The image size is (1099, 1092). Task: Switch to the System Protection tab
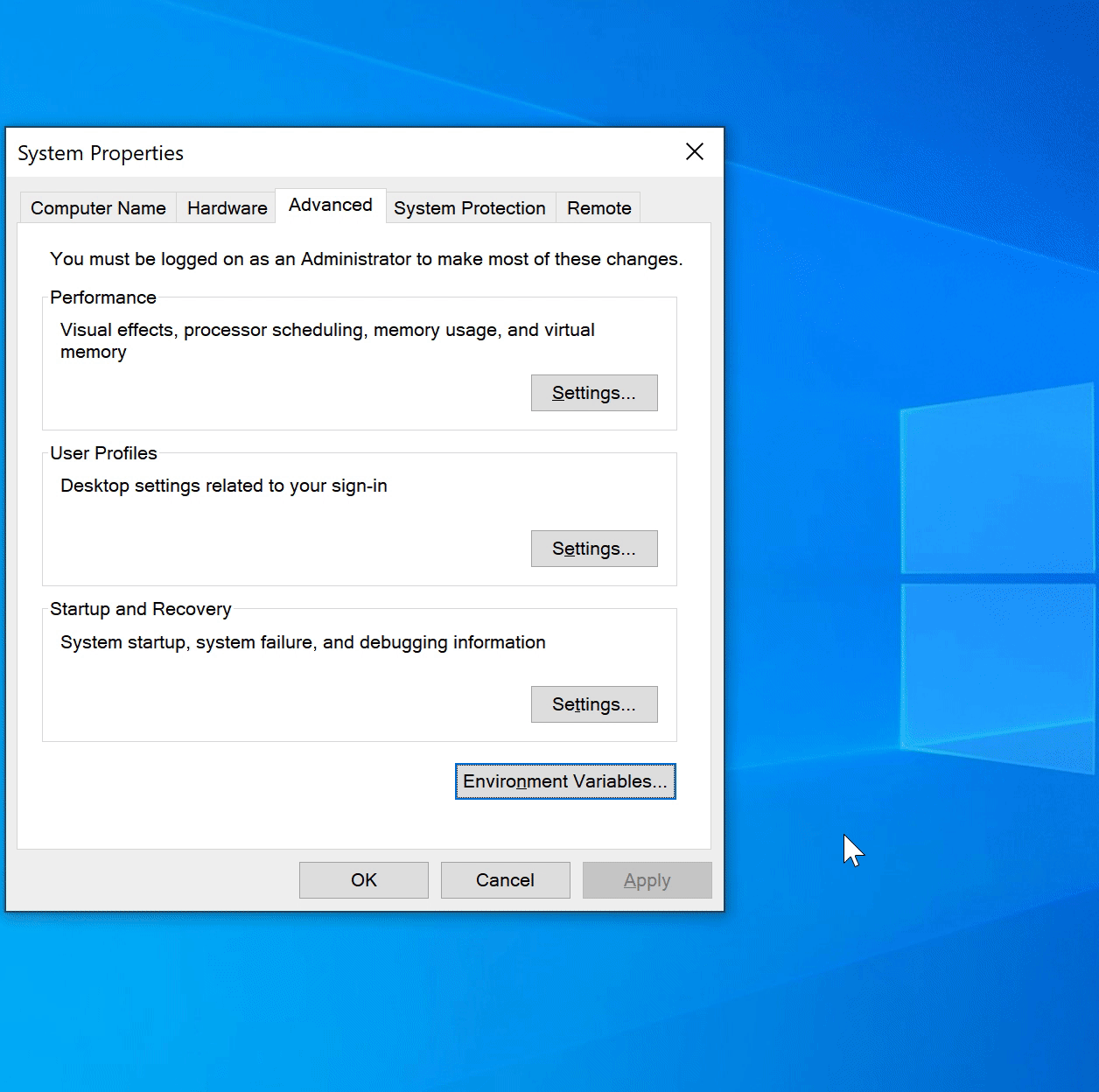469,207
